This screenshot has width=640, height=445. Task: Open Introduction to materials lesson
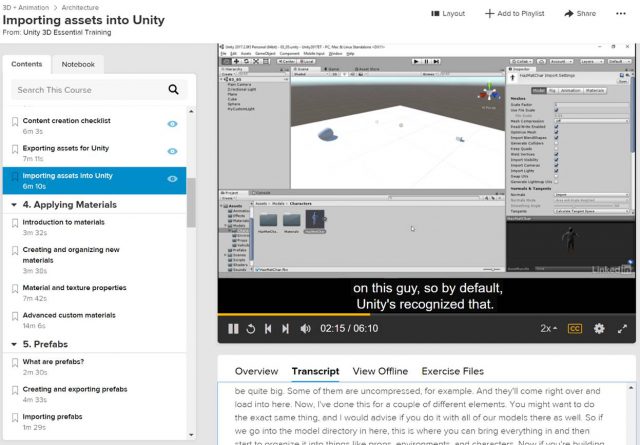click(63, 222)
